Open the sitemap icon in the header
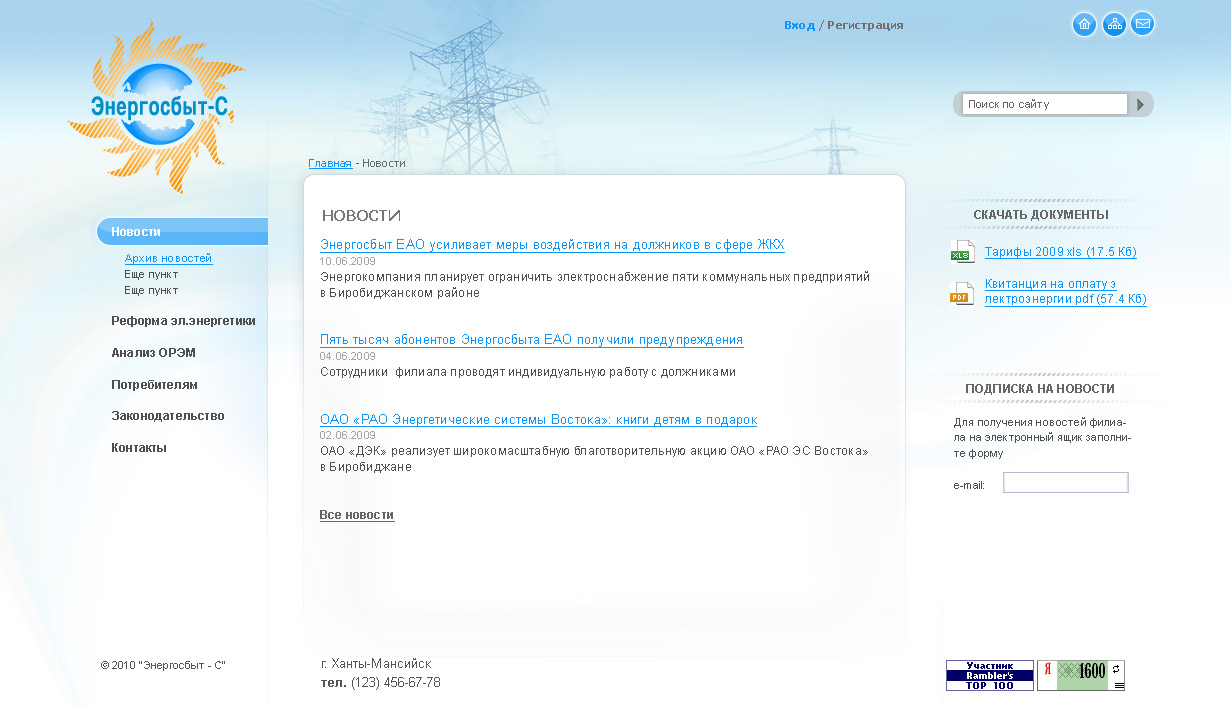 (1114, 25)
